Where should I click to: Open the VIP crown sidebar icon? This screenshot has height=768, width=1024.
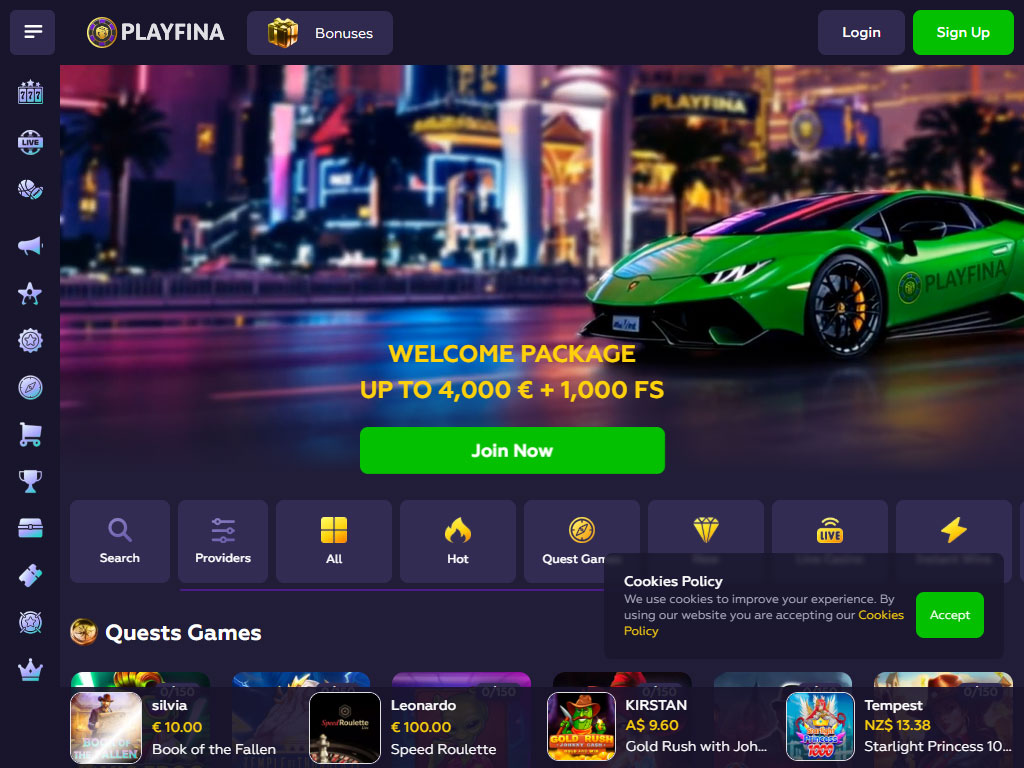[x=31, y=670]
